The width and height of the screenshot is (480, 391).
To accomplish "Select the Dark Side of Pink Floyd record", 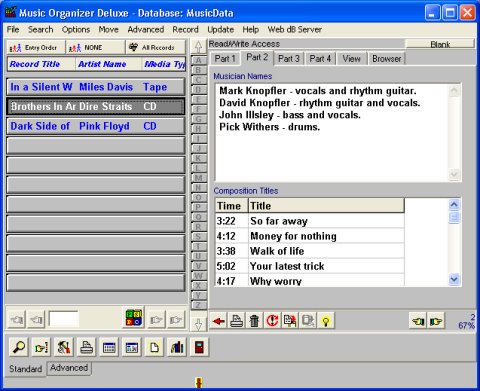I will coord(96,126).
